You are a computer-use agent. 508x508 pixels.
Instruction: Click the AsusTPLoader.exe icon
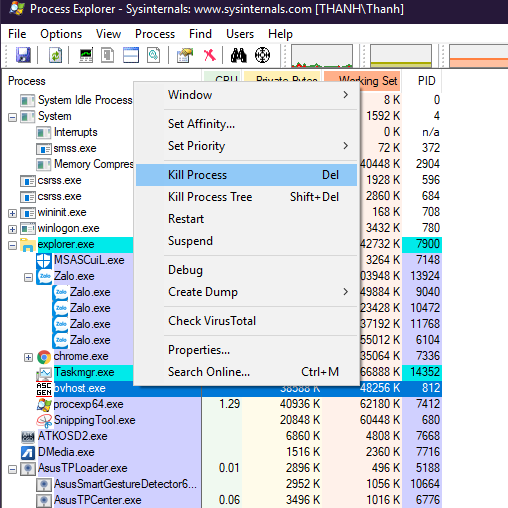point(28,469)
